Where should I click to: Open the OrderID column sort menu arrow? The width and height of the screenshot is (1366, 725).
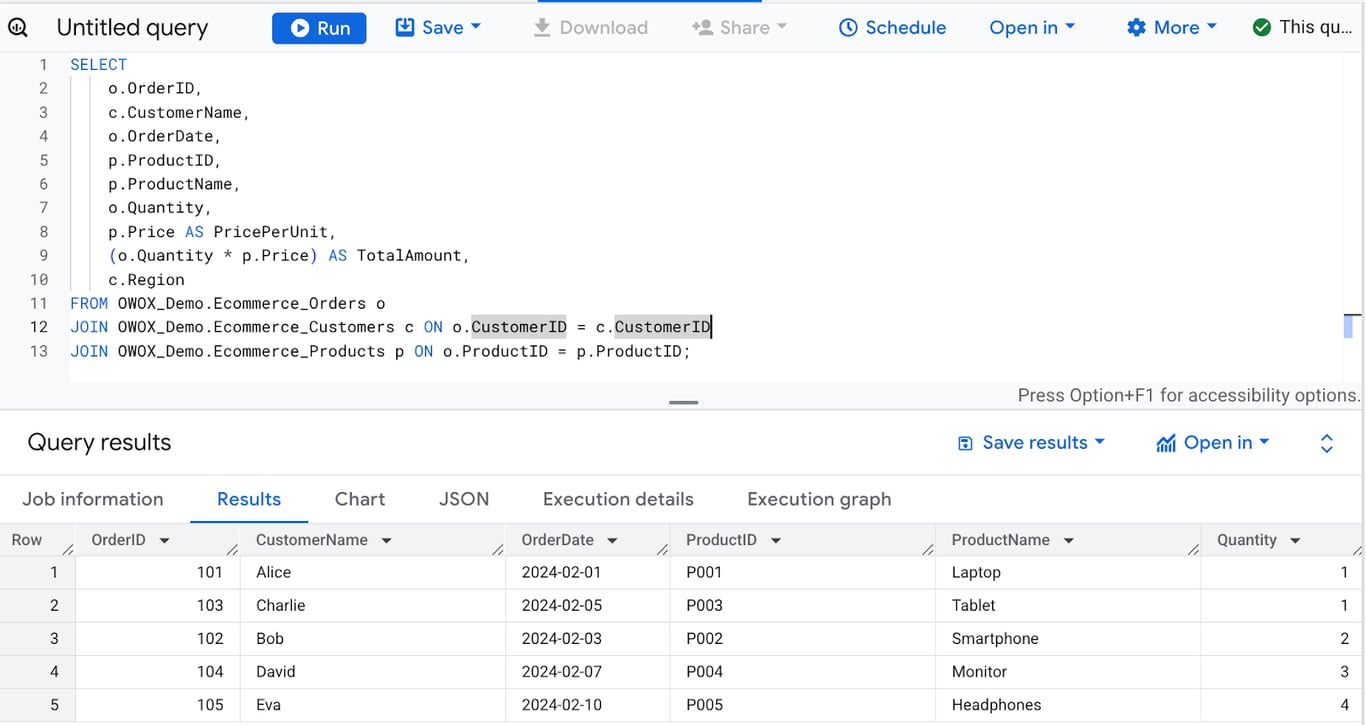pos(164,541)
